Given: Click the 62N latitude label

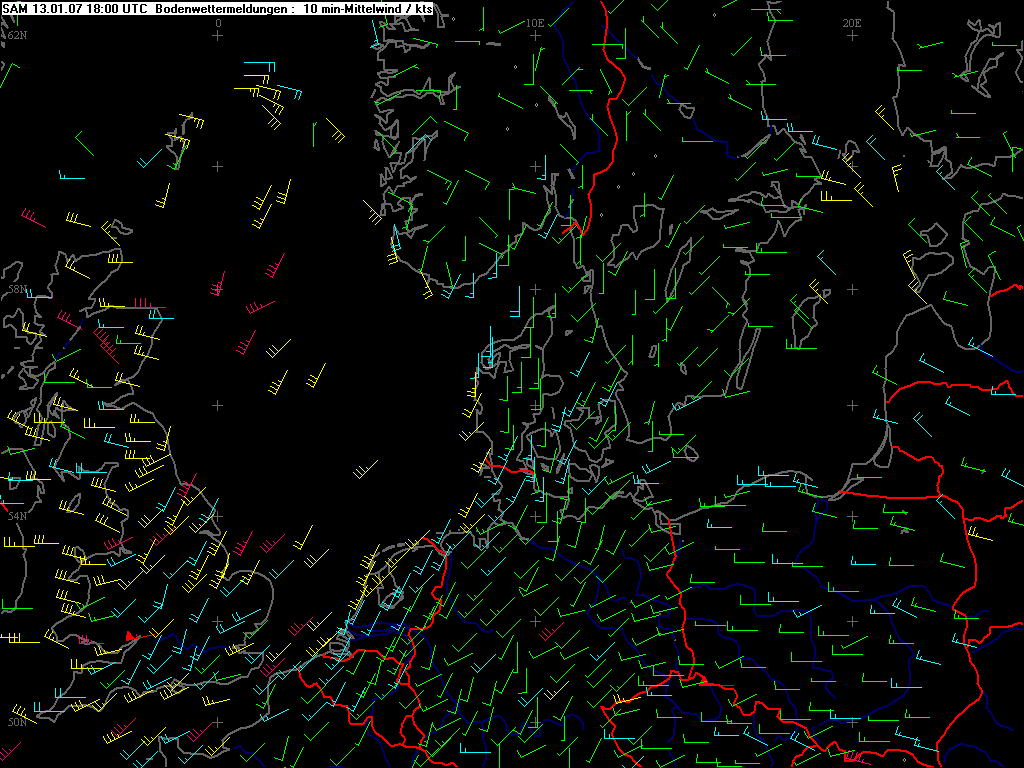Looking at the screenshot, I should click(16, 35).
